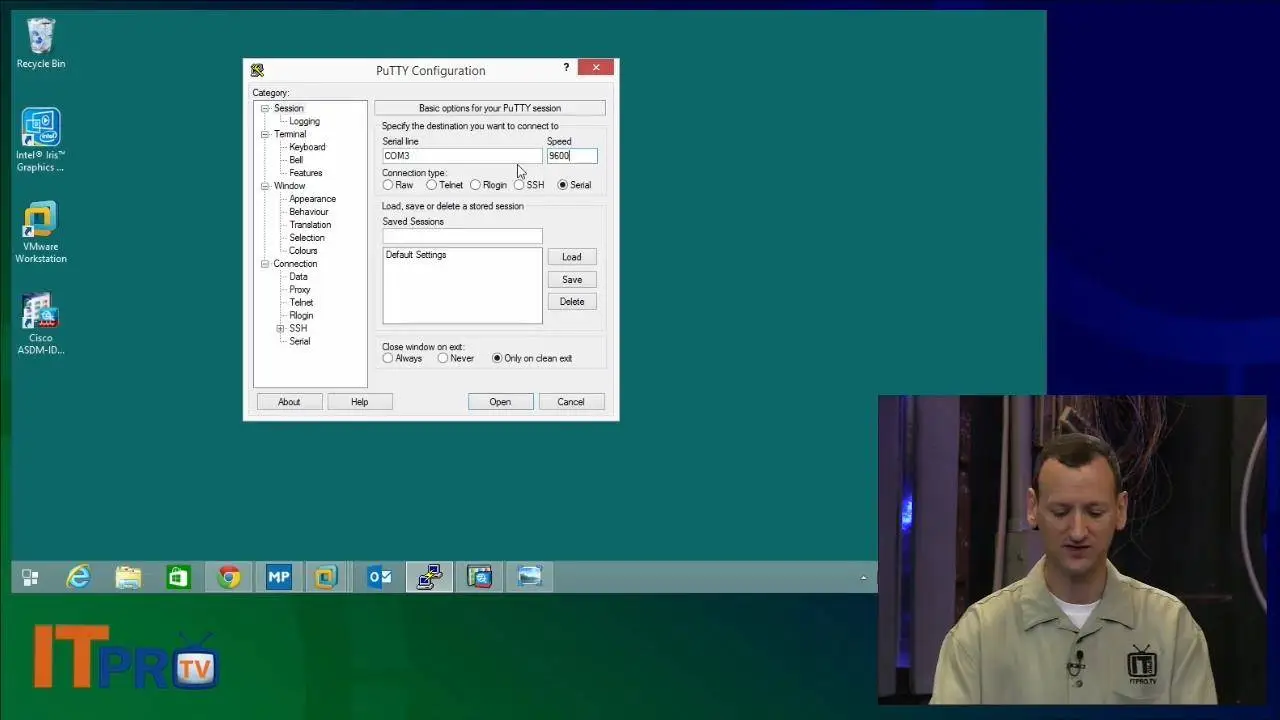Viewport: 1280px width, 720px height.
Task: Open Internet Explorer from taskbar
Action: pyautogui.click(x=78, y=577)
